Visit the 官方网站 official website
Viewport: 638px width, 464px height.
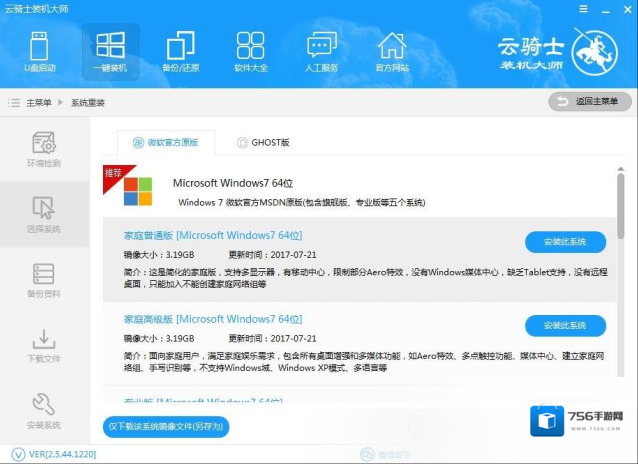tap(391, 51)
